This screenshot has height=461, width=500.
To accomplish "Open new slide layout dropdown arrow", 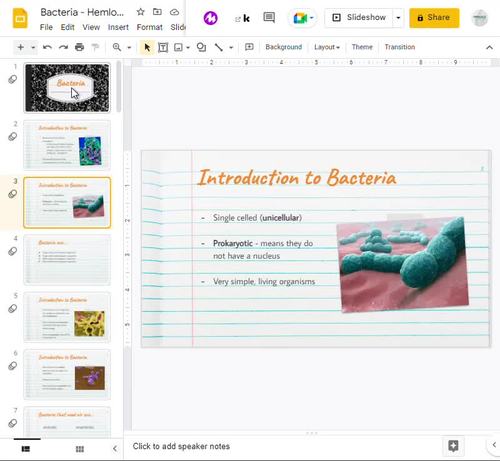I will tap(33, 47).
